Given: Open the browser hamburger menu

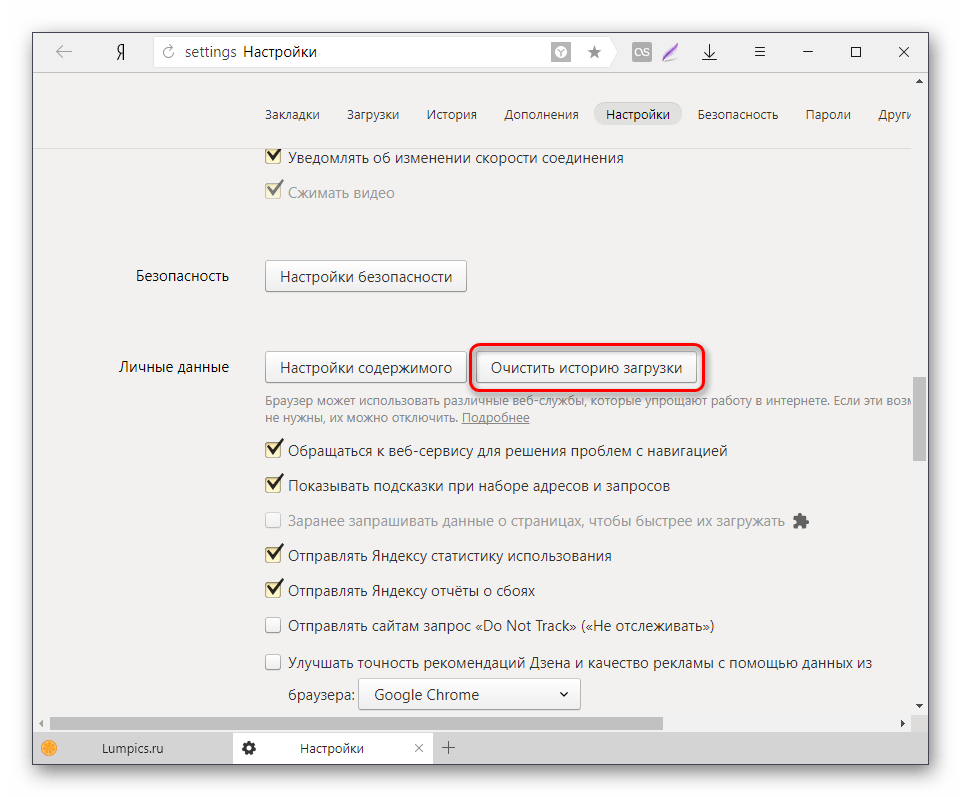Looking at the screenshot, I should (x=759, y=52).
